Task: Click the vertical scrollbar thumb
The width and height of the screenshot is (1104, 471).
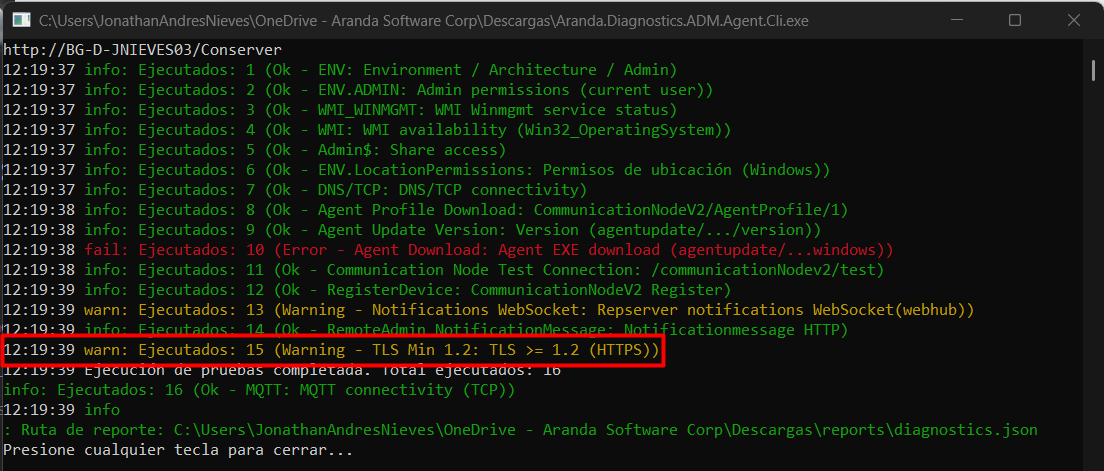Action: tap(1092, 70)
